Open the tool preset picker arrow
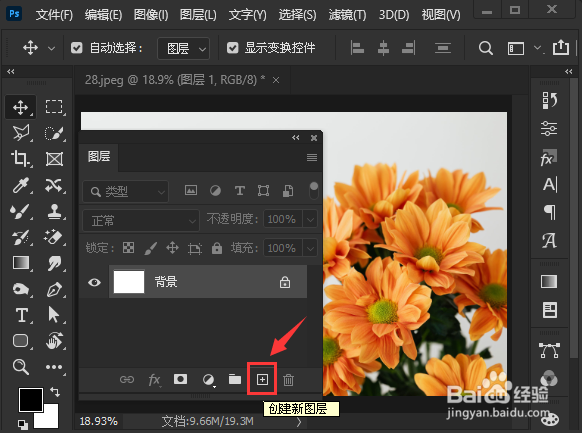This screenshot has width=582, height=433. click(x=52, y=49)
